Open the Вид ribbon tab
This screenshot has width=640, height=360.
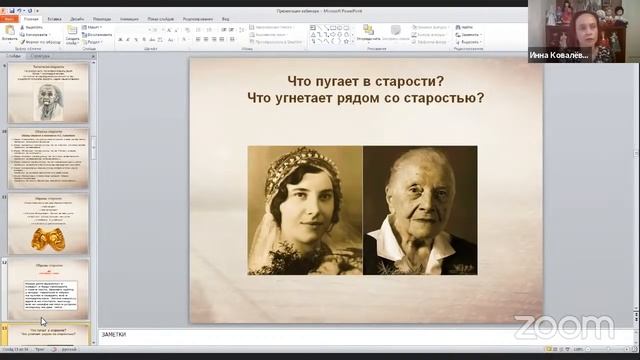[225, 19]
